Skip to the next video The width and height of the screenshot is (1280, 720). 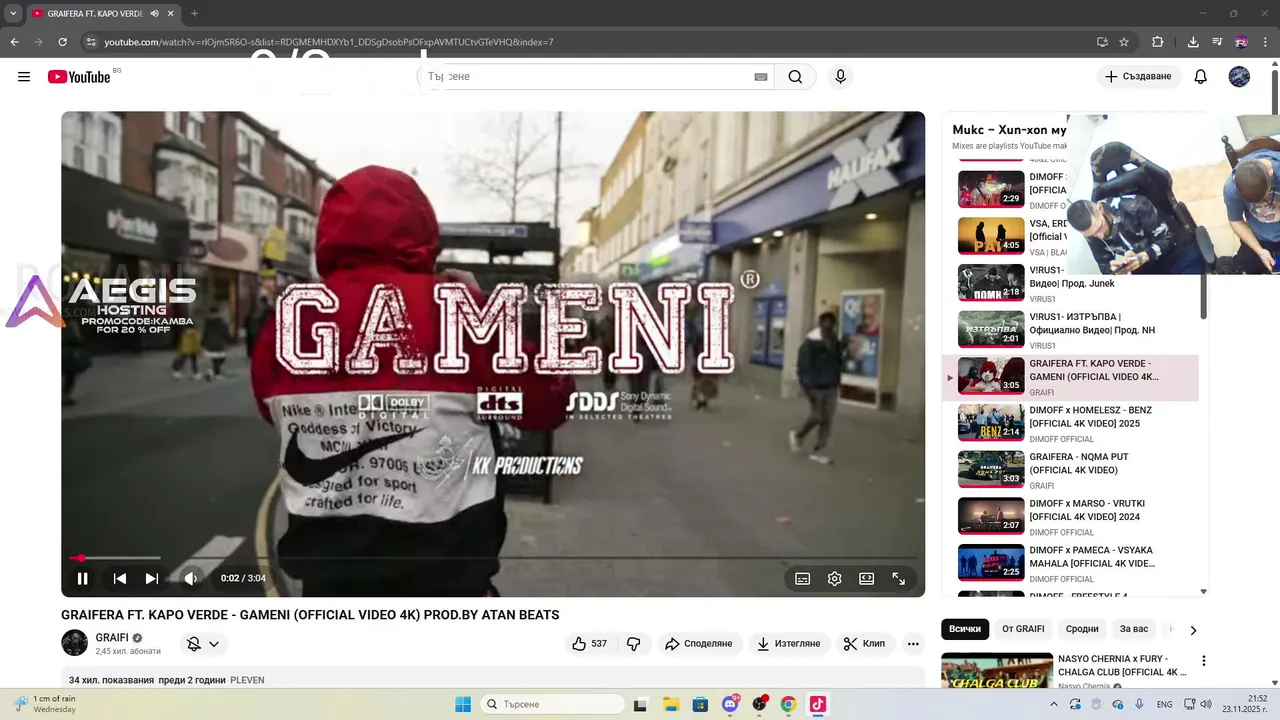click(152, 578)
